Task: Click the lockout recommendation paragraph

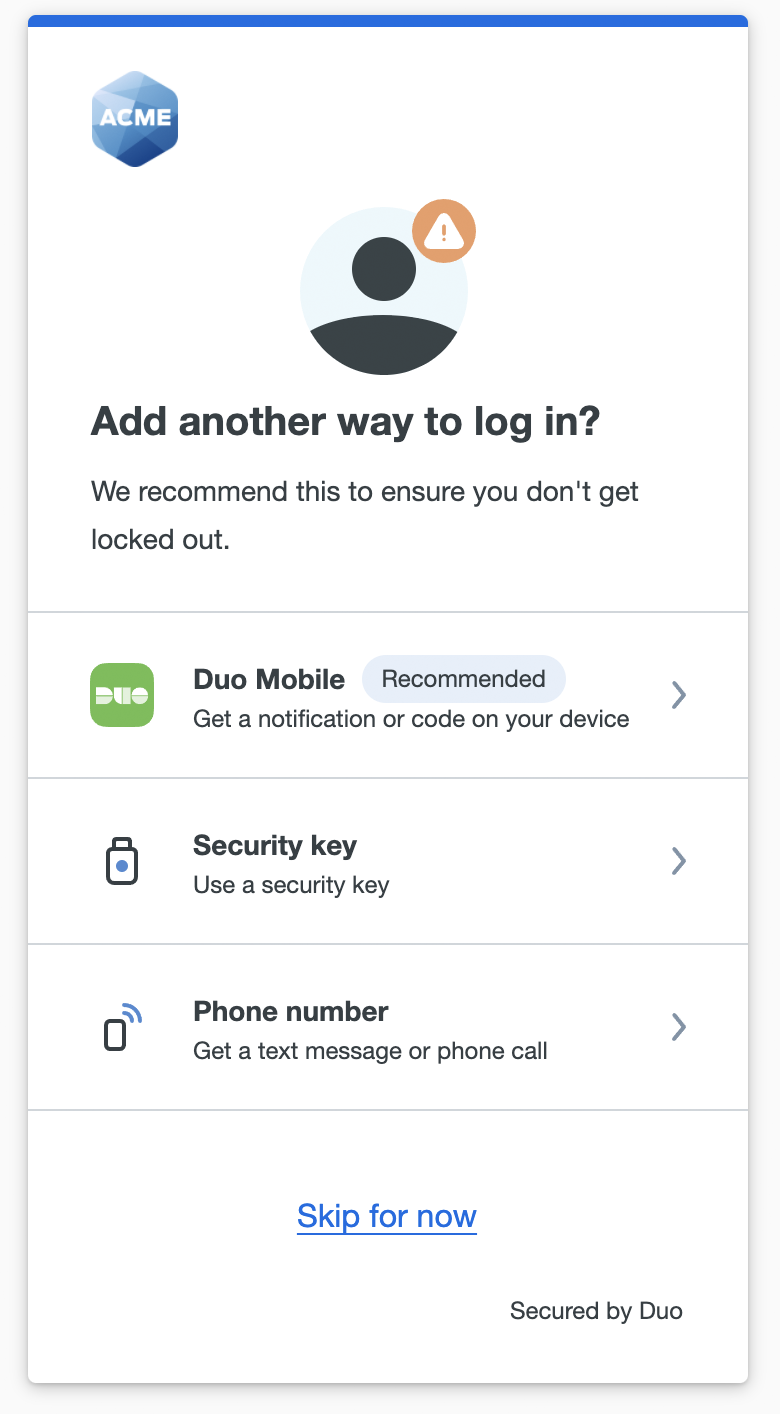Action: pyautogui.click(x=365, y=516)
